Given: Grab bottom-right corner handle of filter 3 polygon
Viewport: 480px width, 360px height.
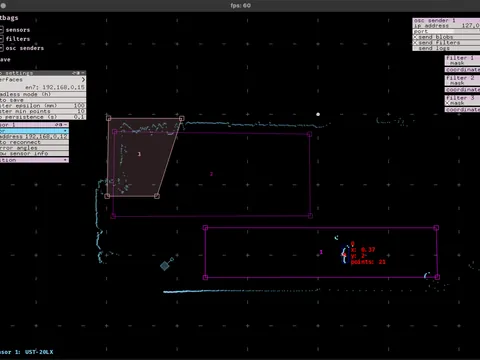Looking at the screenshot, I should [x=157, y=196].
